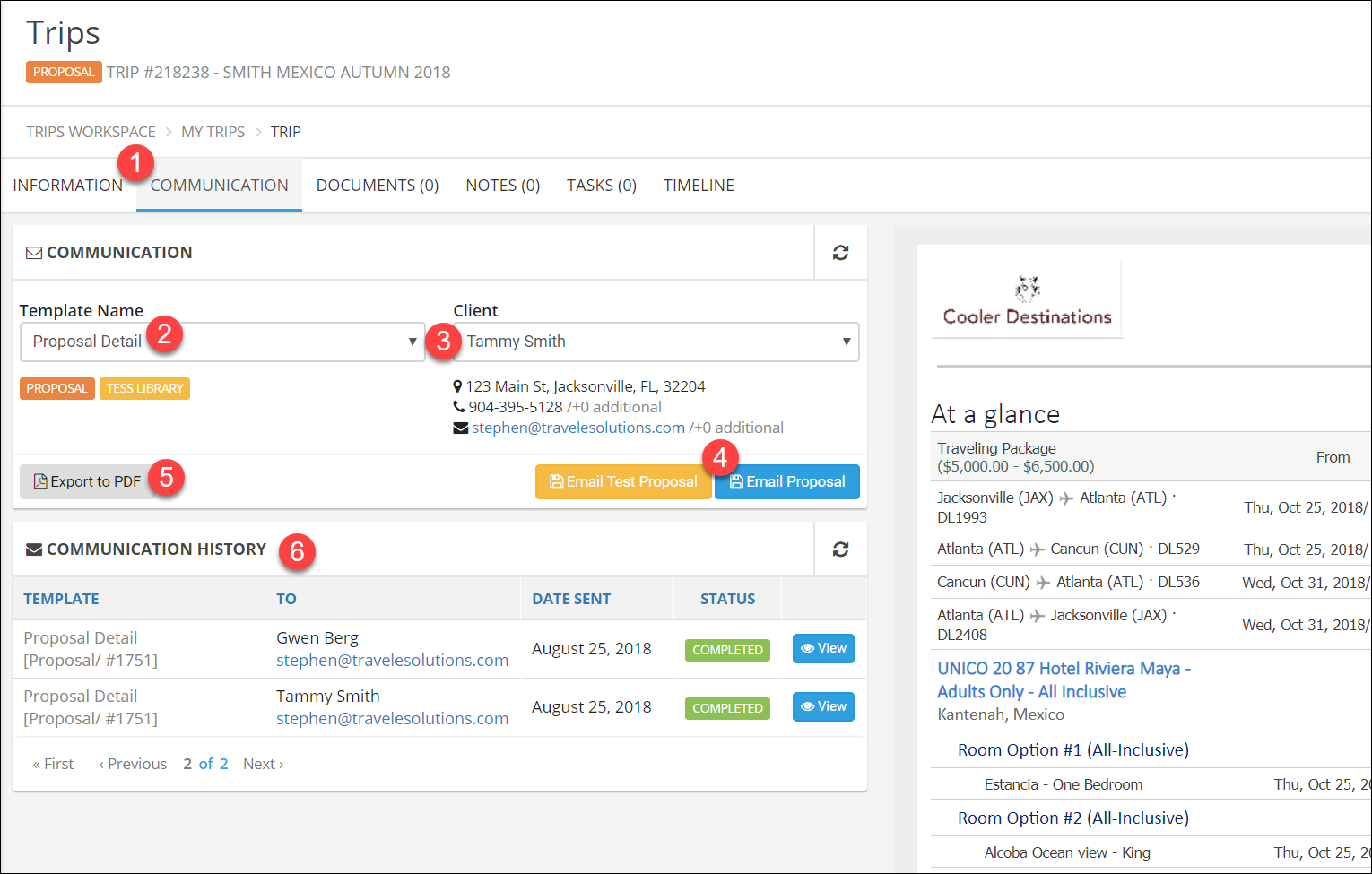Open UNICO 20 87 Hotel Riviera Maya link
Image resolution: width=1372 pixels, height=874 pixels.
(x=1064, y=680)
